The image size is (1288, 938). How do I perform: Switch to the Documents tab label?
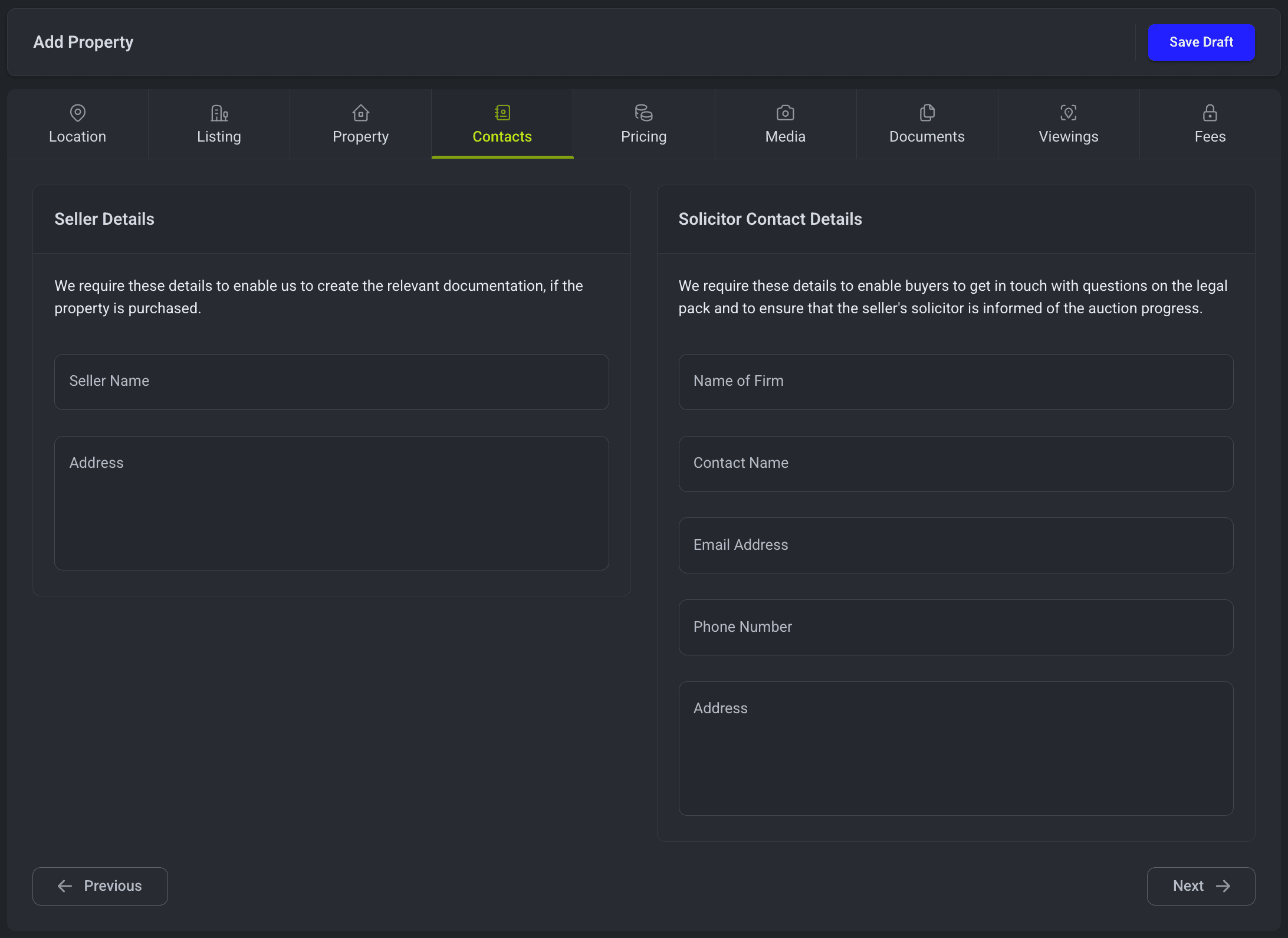point(926,136)
